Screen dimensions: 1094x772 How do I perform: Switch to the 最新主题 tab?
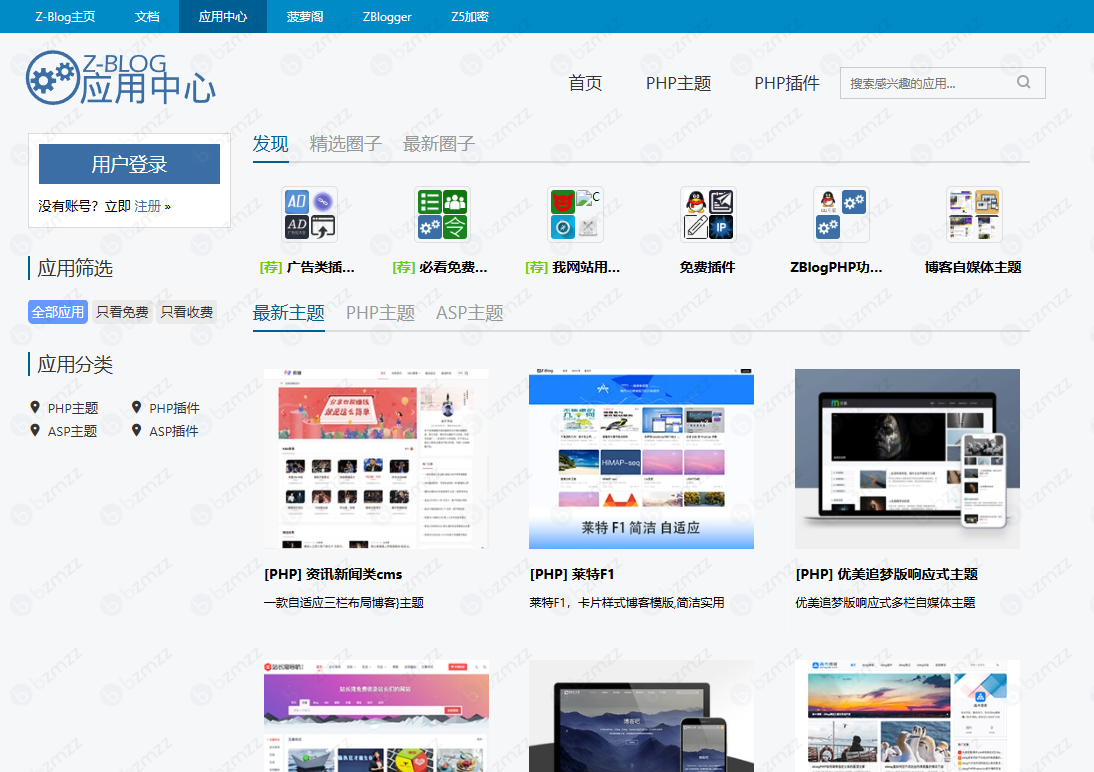[x=289, y=313]
